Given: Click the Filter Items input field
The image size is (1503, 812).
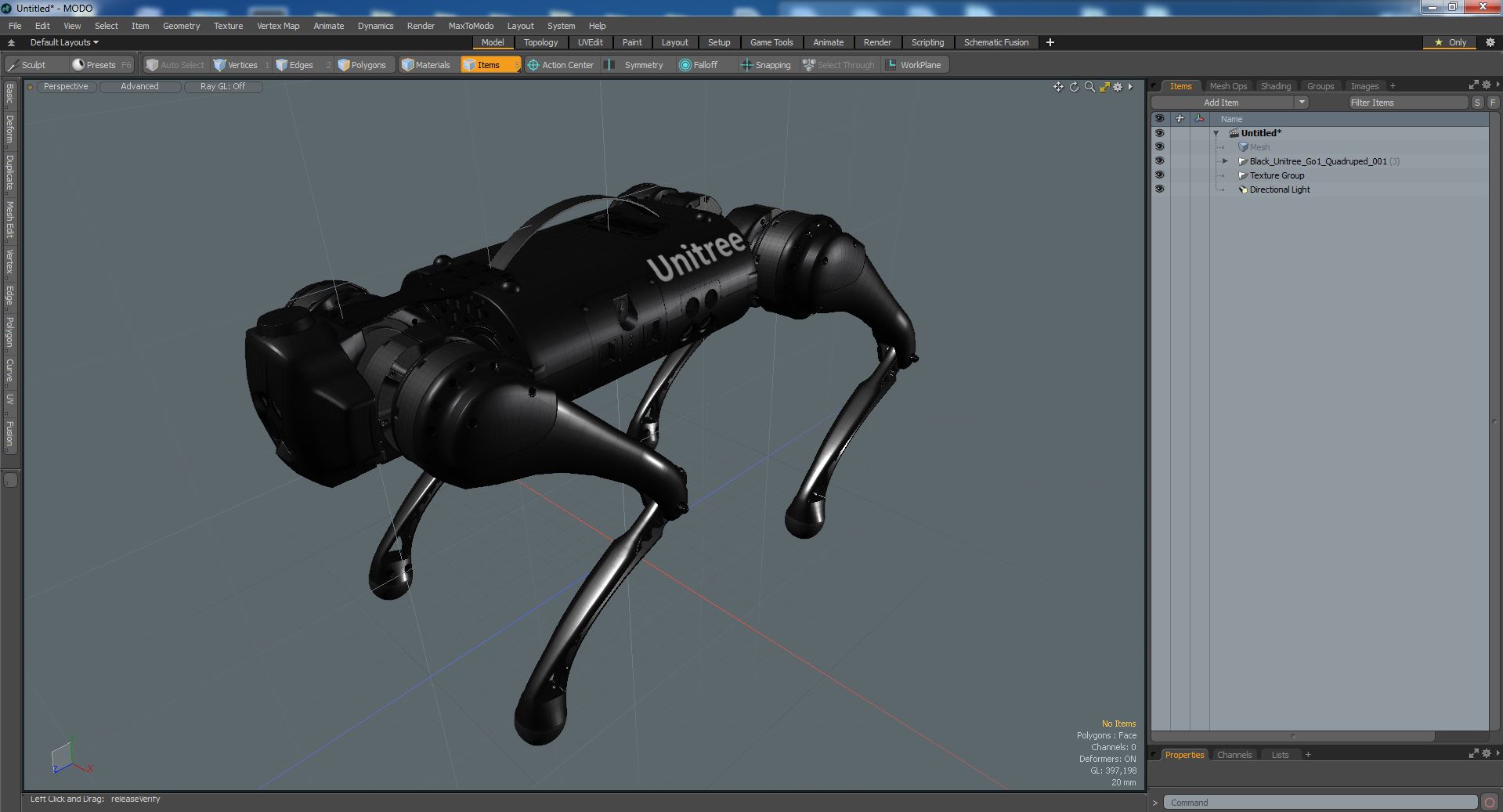Looking at the screenshot, I should 1407,103.
